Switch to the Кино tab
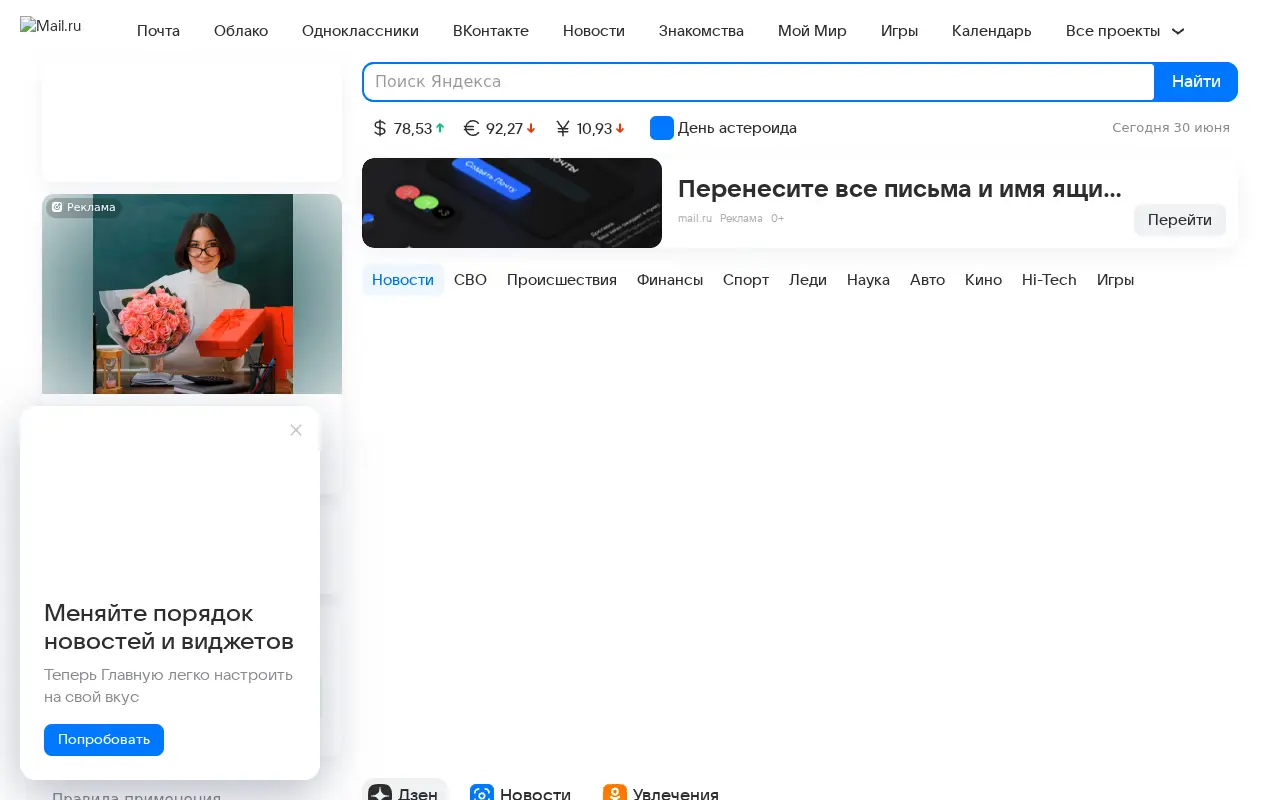The height and width of the screenshot is (800, 1280). tap(983, 280)
